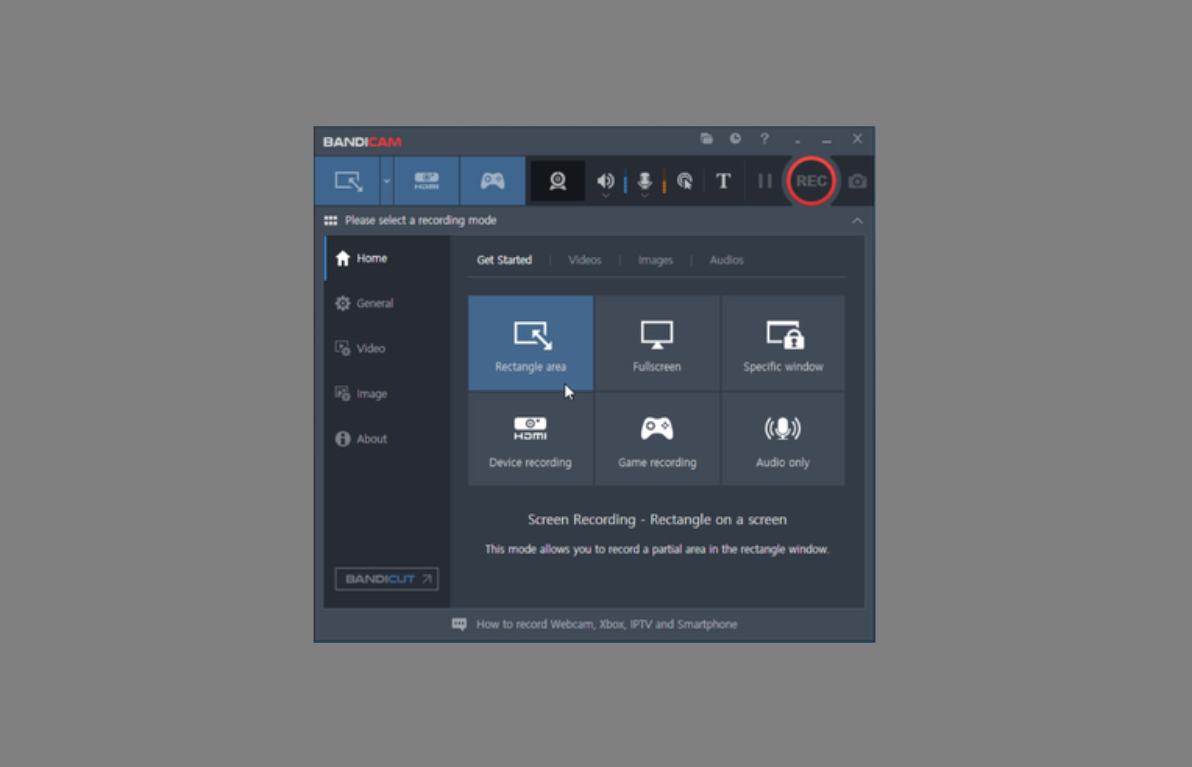1192x767 pixels.
Task: Open the screen recording mode dropdown arrow
Action: click(x=387, y=181)
